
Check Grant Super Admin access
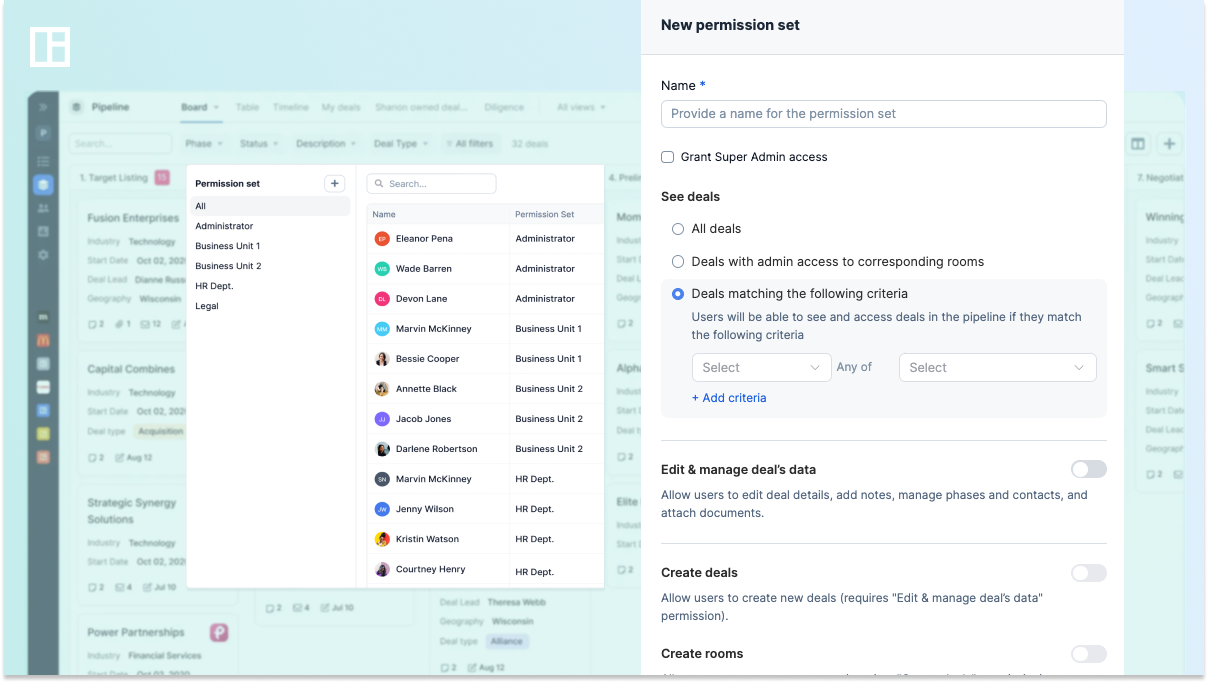pos(668,157)
